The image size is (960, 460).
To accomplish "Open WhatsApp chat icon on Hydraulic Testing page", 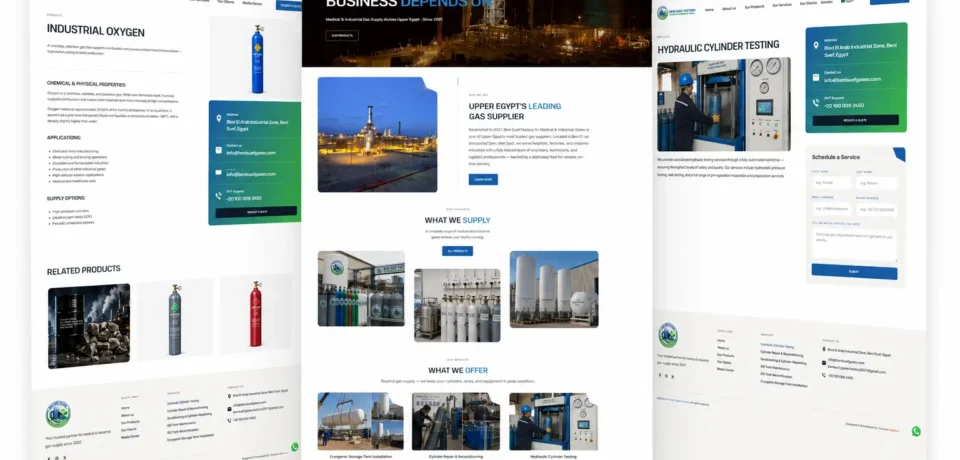I will (916, 431).
